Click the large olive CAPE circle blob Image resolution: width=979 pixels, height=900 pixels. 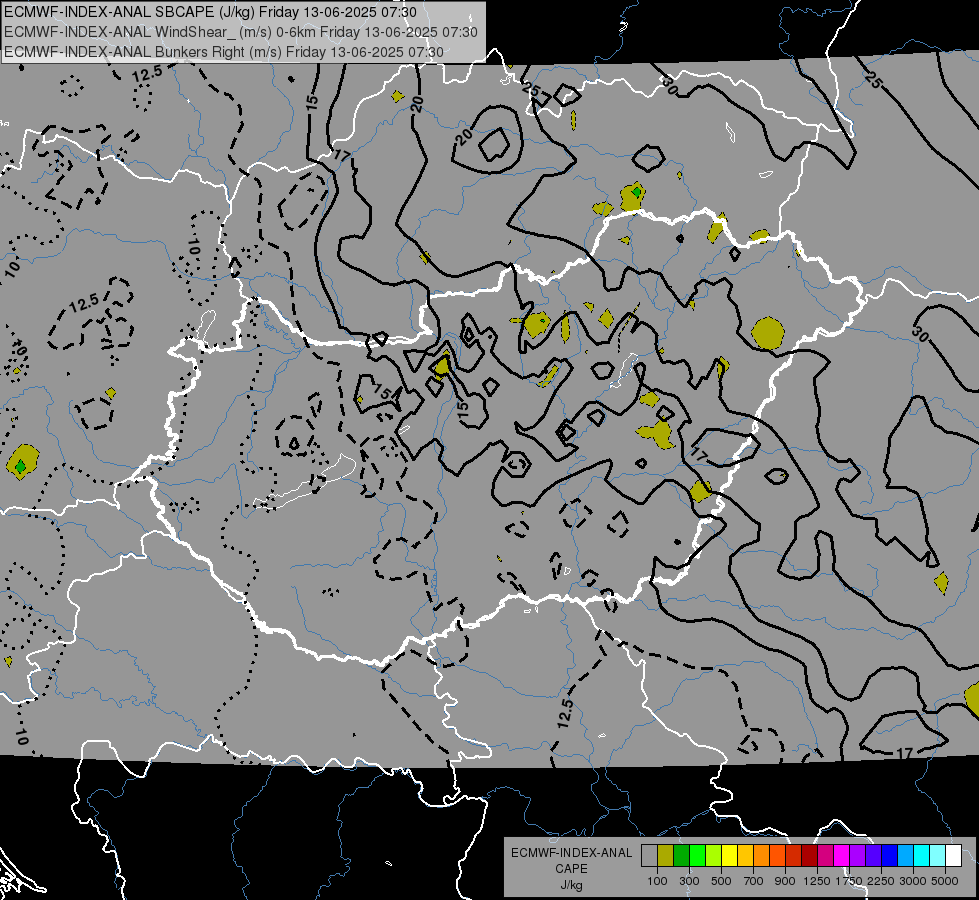[767, 333]
